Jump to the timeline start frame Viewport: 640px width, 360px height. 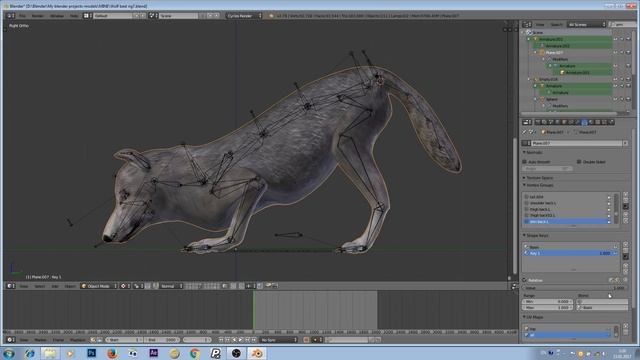point(221,340)
